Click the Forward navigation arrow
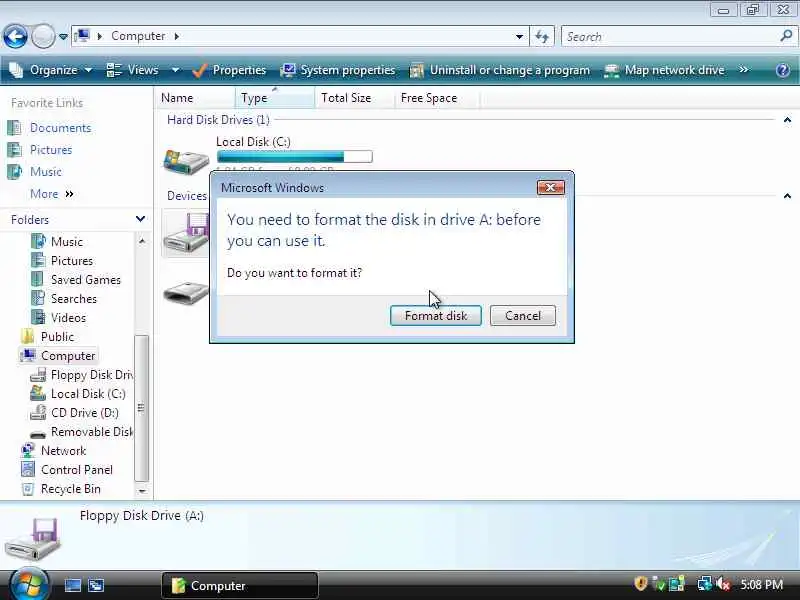 (43, 36)
